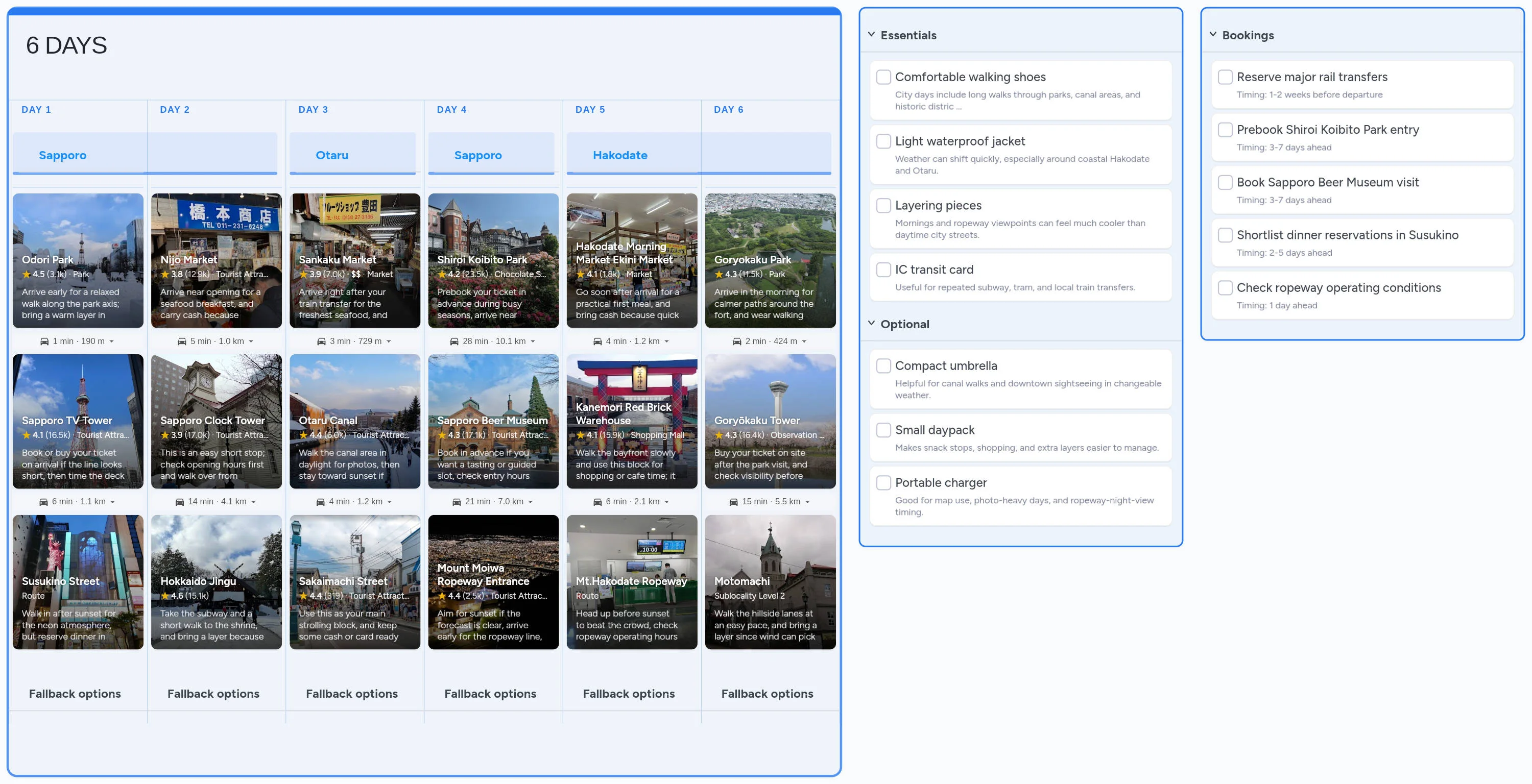This screenshot has width=1532, height=784.
Task: Click the Hakodate label on Day 5
Action: pos(620,155)
